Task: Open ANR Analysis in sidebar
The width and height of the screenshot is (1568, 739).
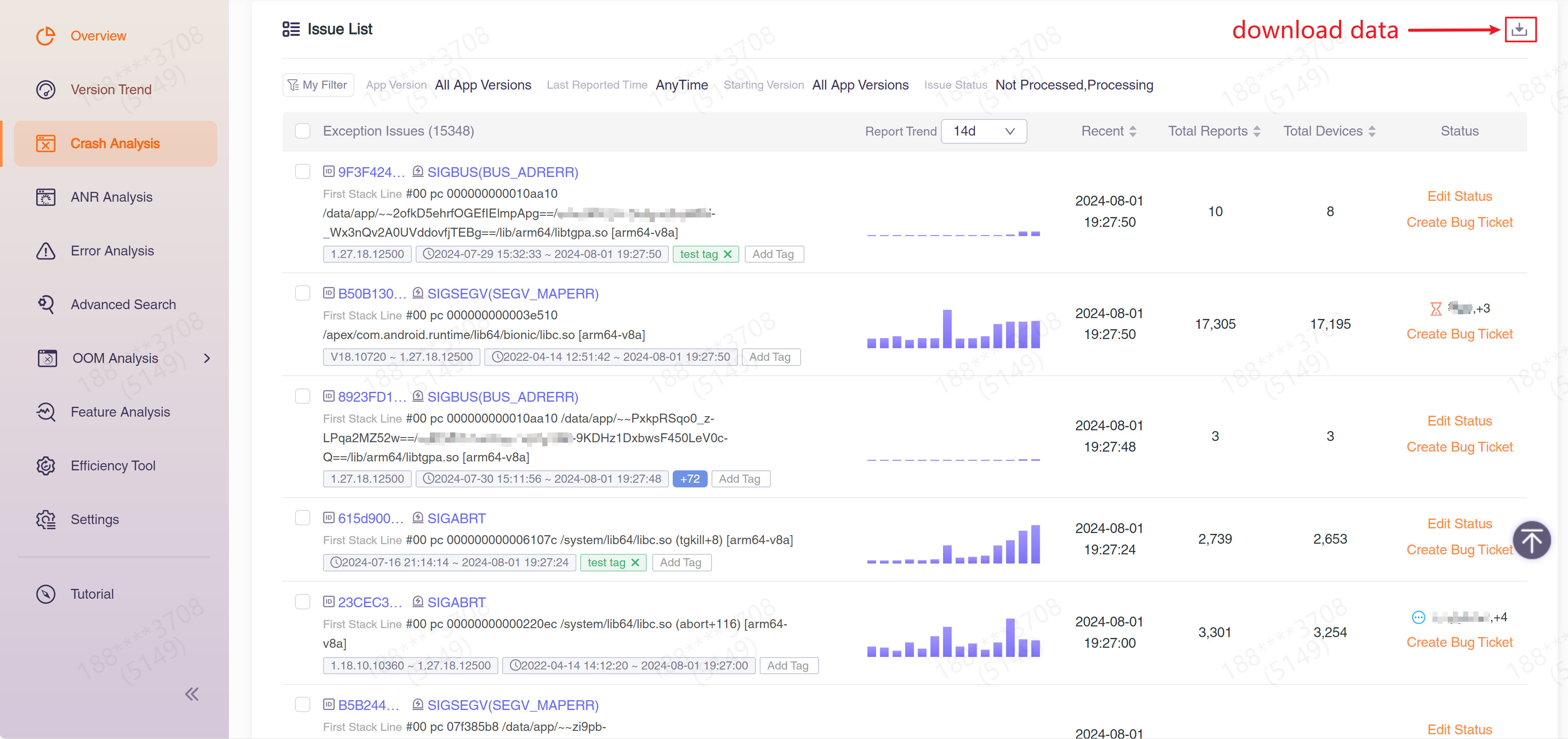Action: (x=116, y=197)
